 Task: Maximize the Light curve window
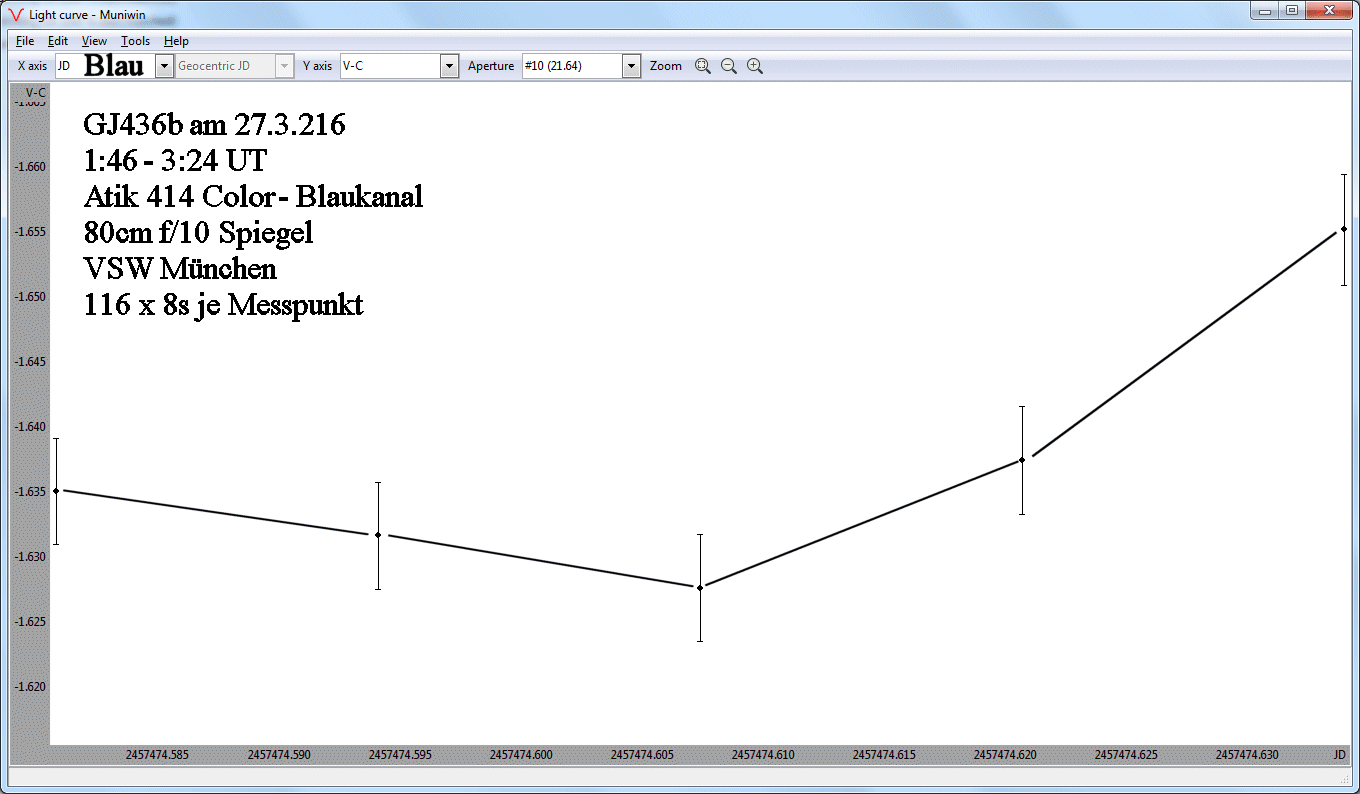[1292, 11]
